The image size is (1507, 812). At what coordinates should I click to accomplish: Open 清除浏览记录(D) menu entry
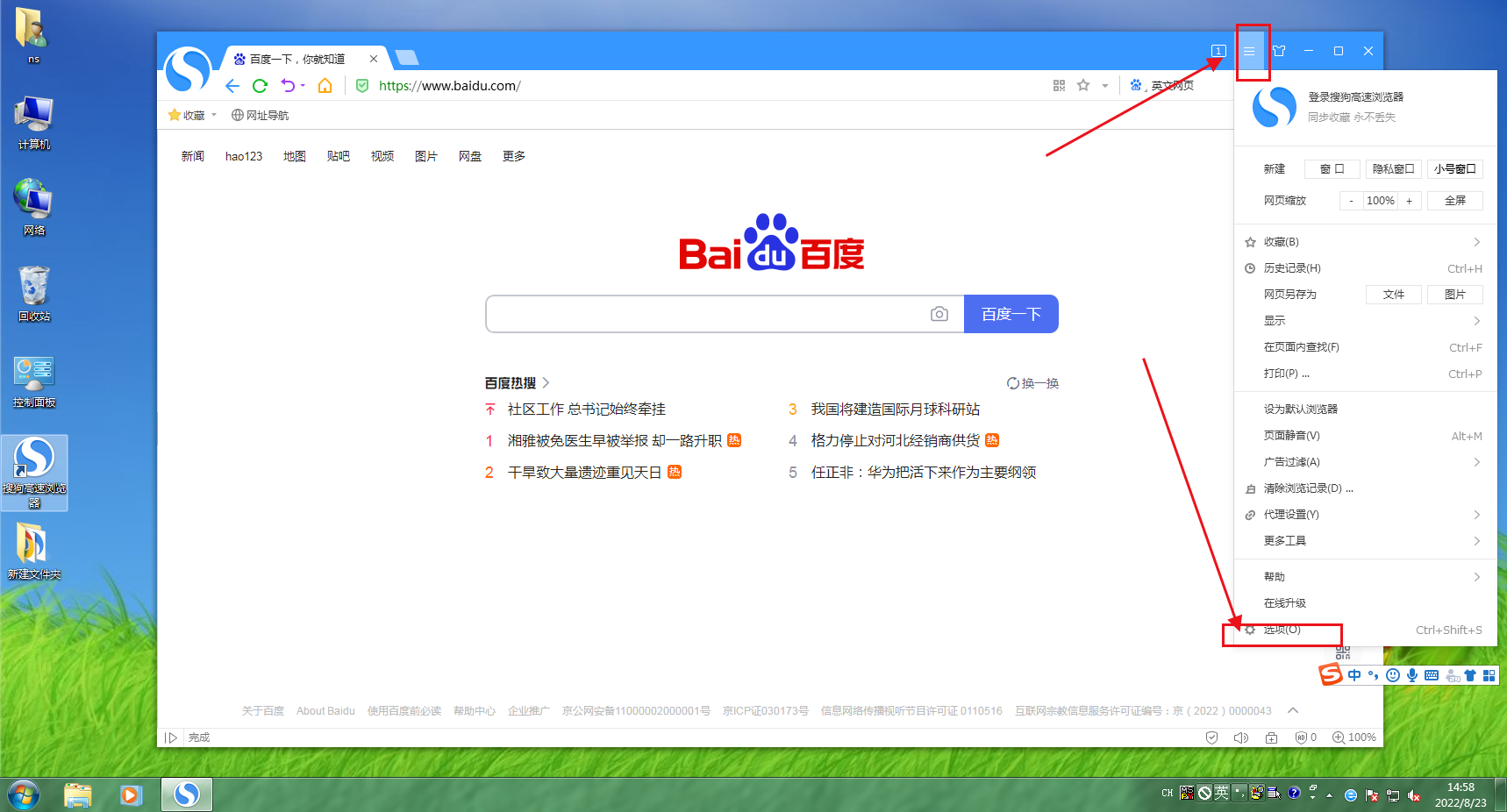pos(1365,488)
